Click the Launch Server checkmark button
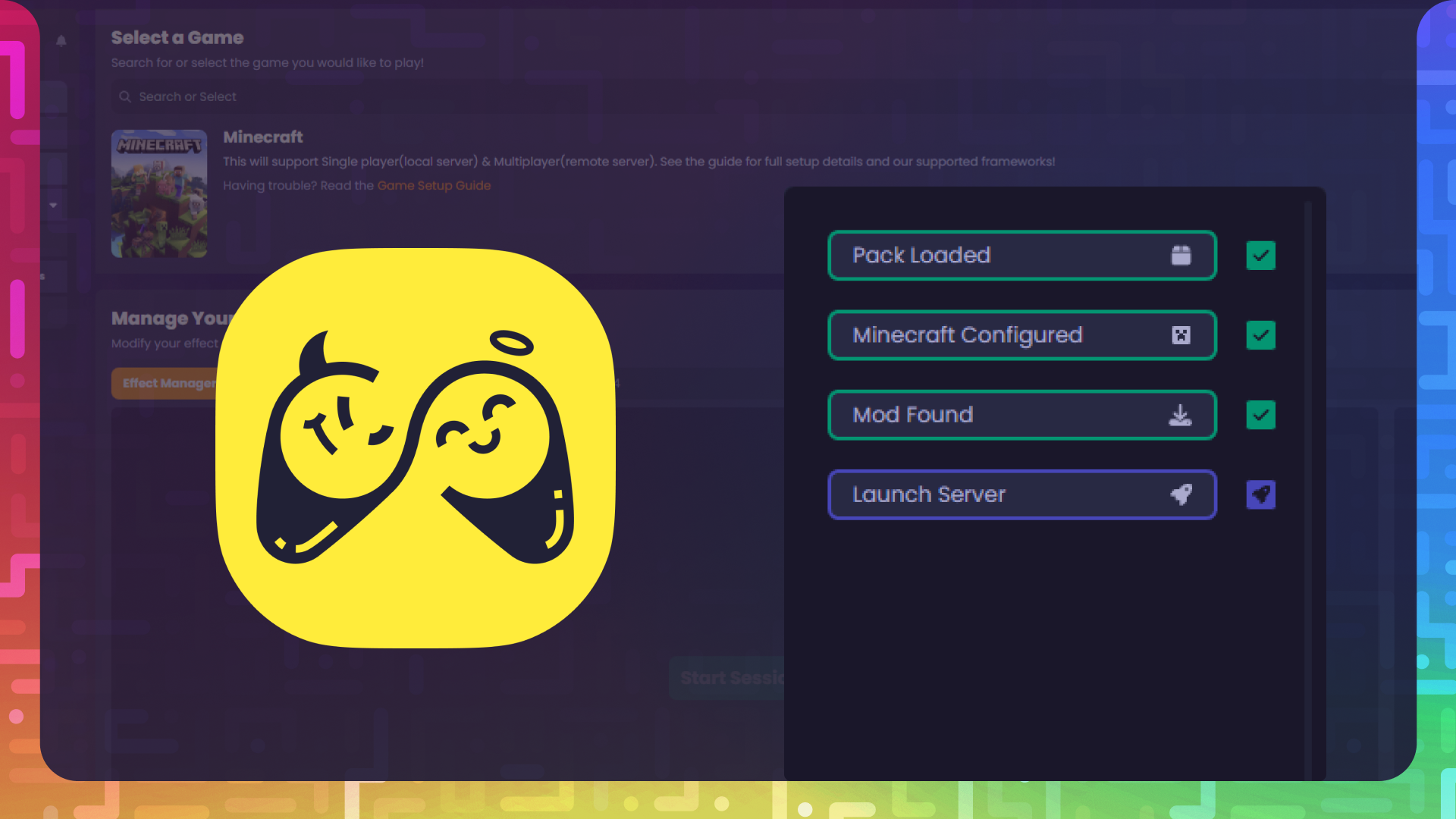Screen dimensions: 1456x819 pos(1260,494)
